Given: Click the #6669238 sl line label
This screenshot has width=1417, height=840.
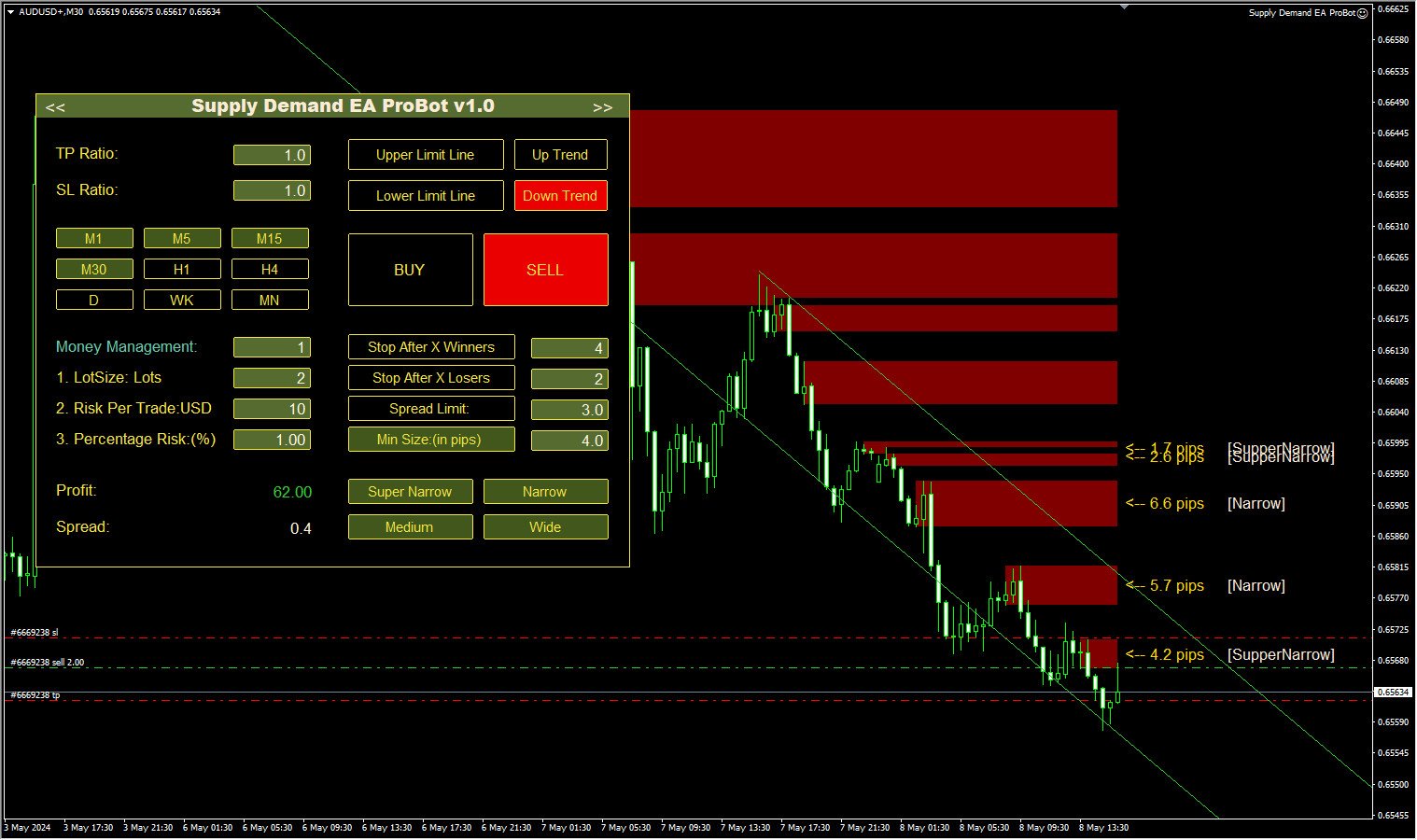Looking at the screenshot, I should [35, 633].
